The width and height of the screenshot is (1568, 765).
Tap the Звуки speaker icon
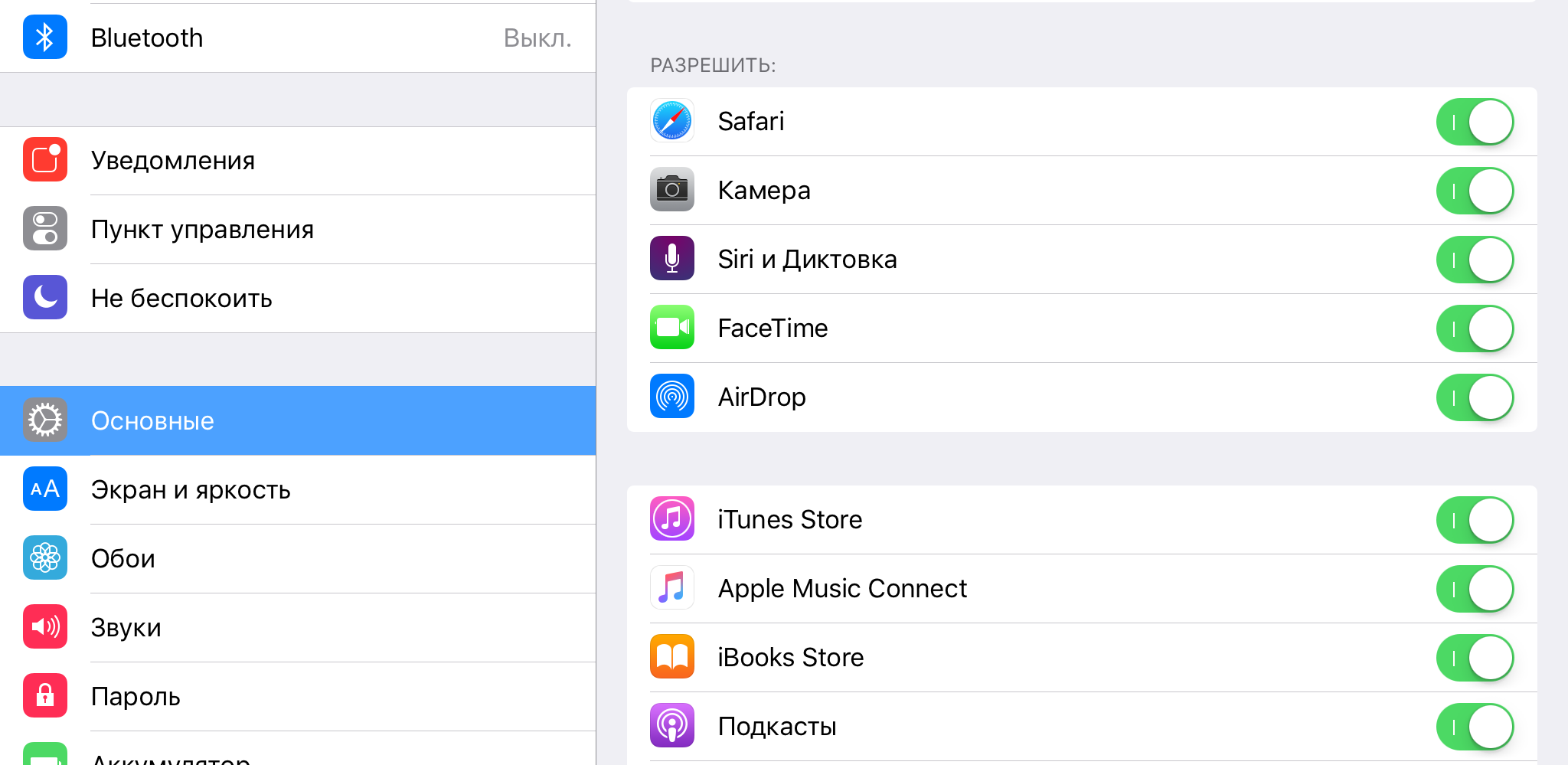[45, 627]
